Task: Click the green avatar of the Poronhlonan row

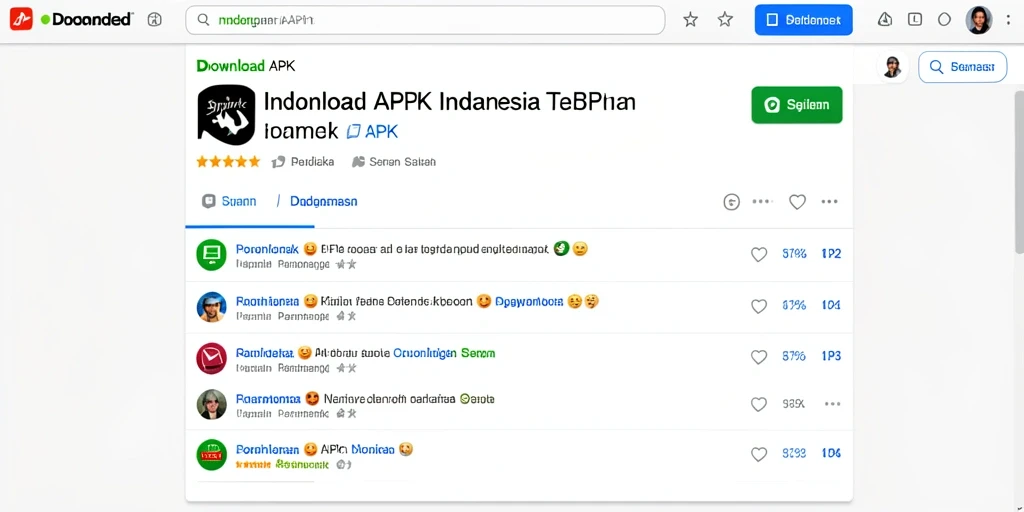Action: [211, 455]
